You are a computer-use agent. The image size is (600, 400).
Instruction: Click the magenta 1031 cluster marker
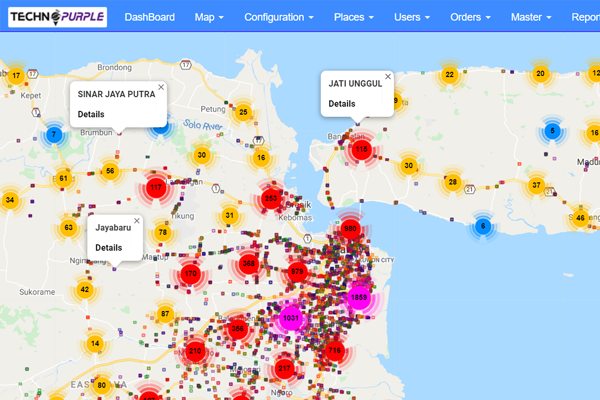tap(291, 318)
